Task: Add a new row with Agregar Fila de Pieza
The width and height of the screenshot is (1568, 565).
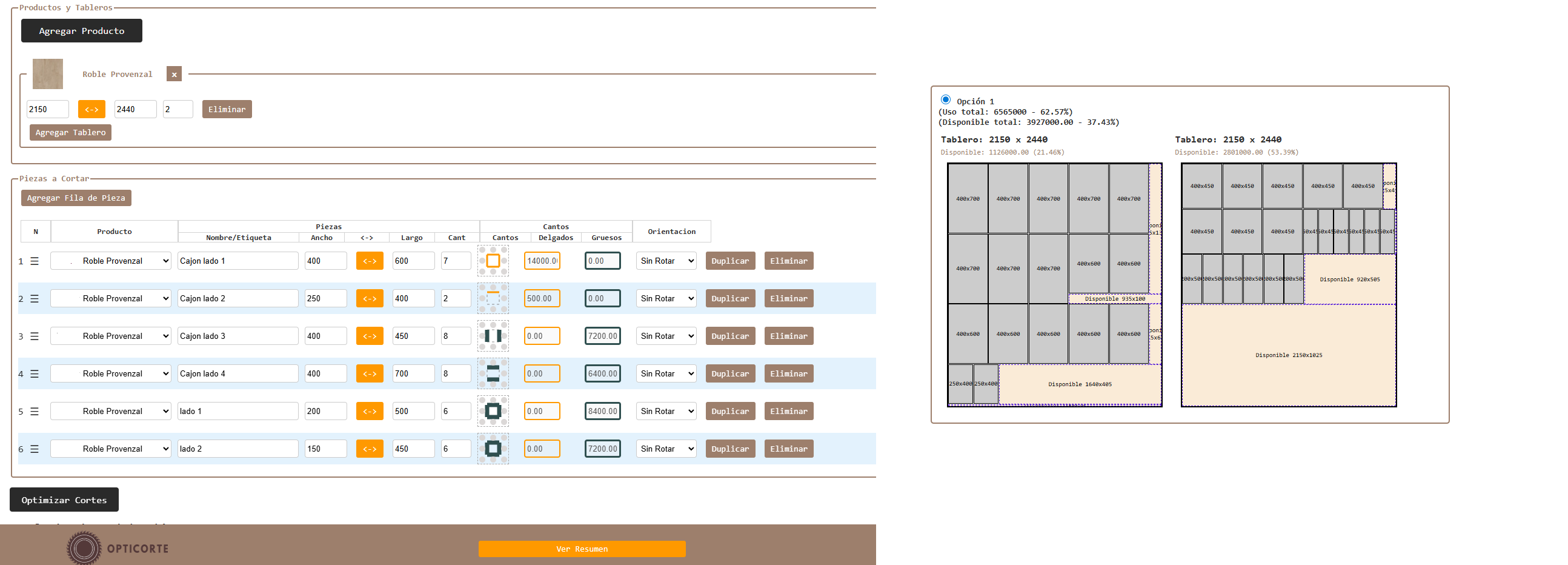Action: (76, 198)
